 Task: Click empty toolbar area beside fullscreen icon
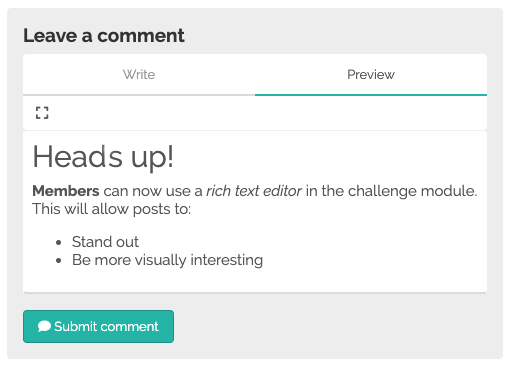[267, 113]
